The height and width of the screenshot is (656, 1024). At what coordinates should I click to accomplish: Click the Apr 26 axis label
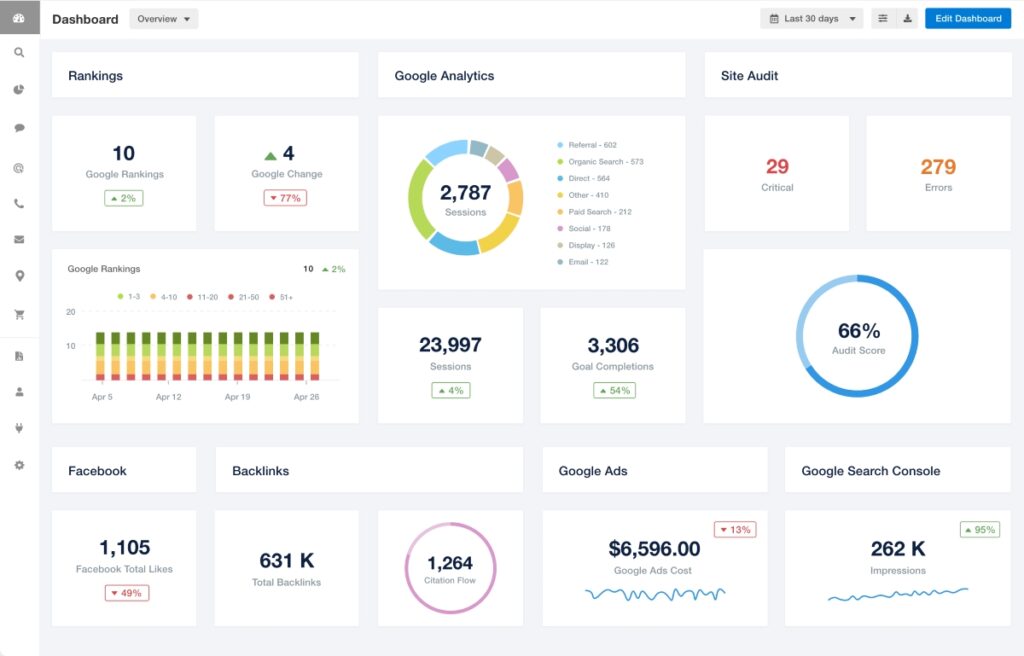306,397
